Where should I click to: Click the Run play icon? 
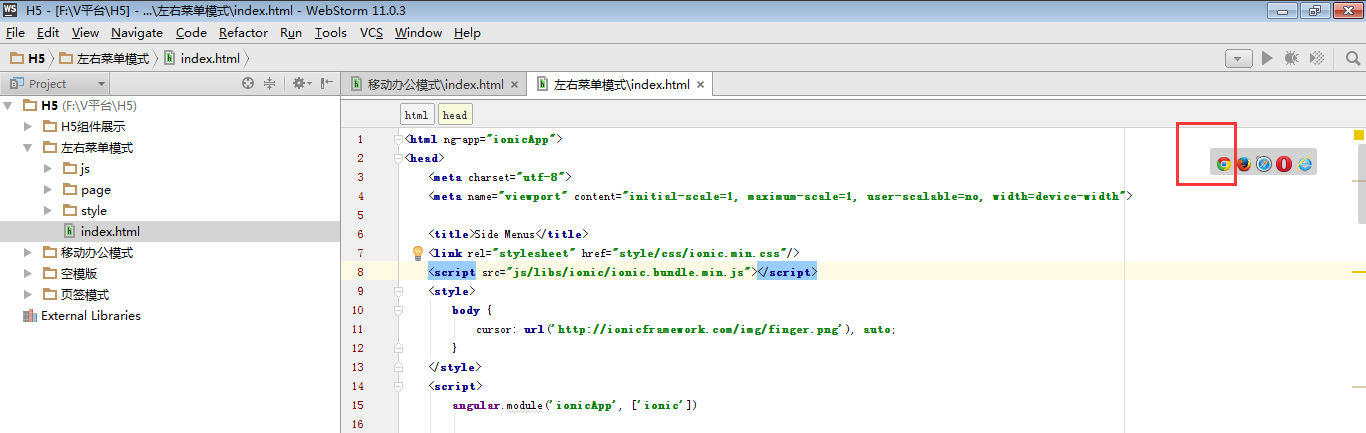coord(1267,59)
